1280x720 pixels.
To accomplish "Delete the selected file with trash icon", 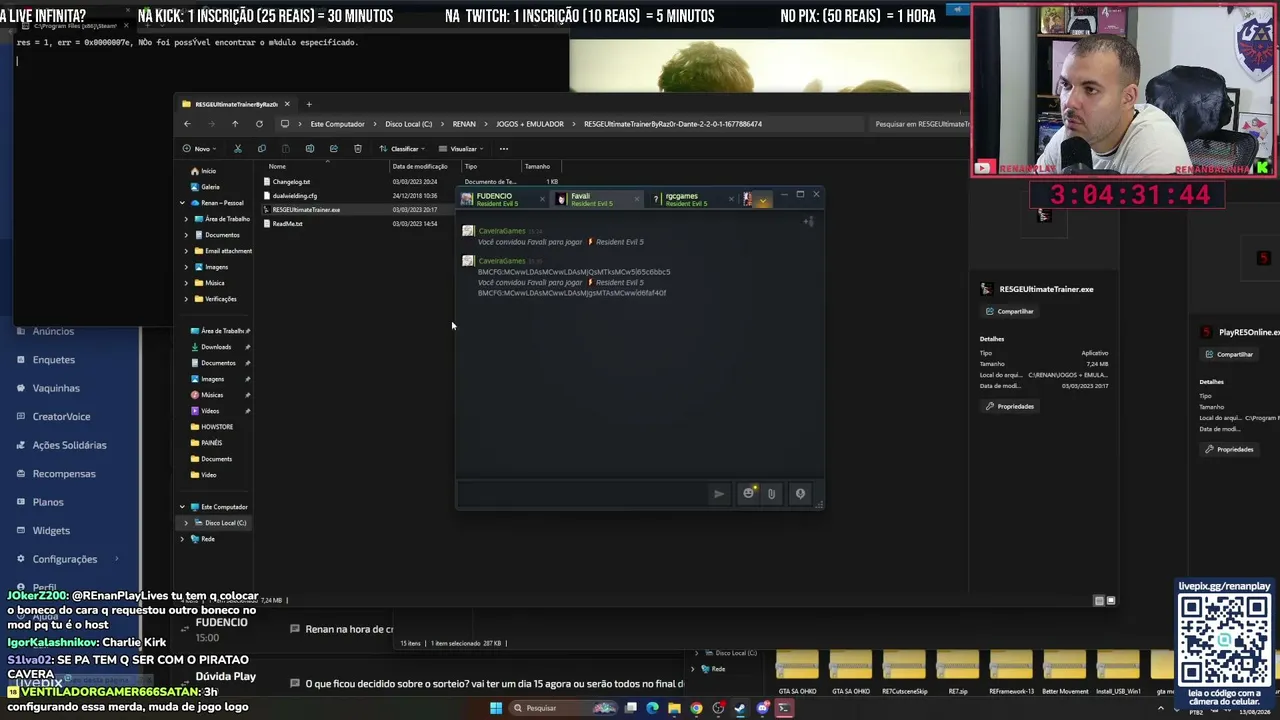I will point(358,149).
